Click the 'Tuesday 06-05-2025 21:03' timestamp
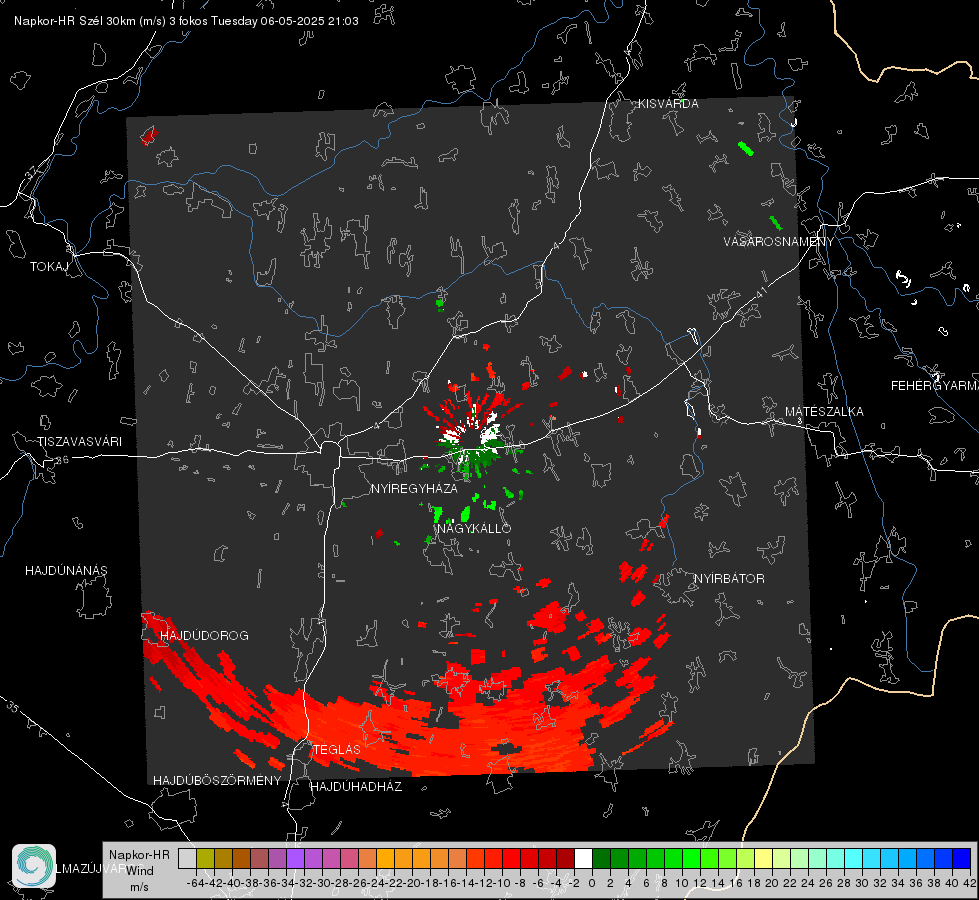This screenshot has height=900, width=979. tap(285, 21)
